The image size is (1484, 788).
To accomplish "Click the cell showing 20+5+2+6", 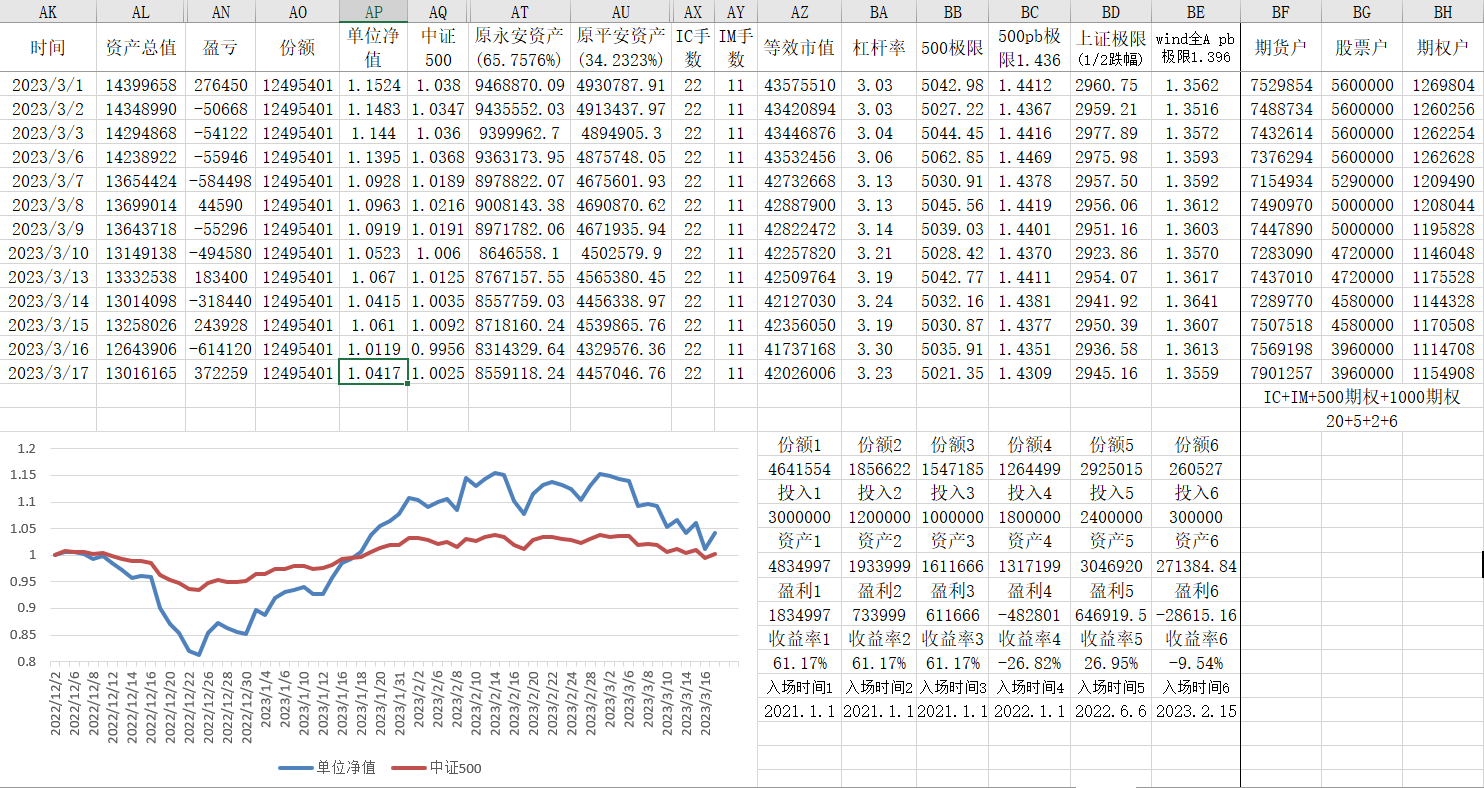I will 1361,421.
